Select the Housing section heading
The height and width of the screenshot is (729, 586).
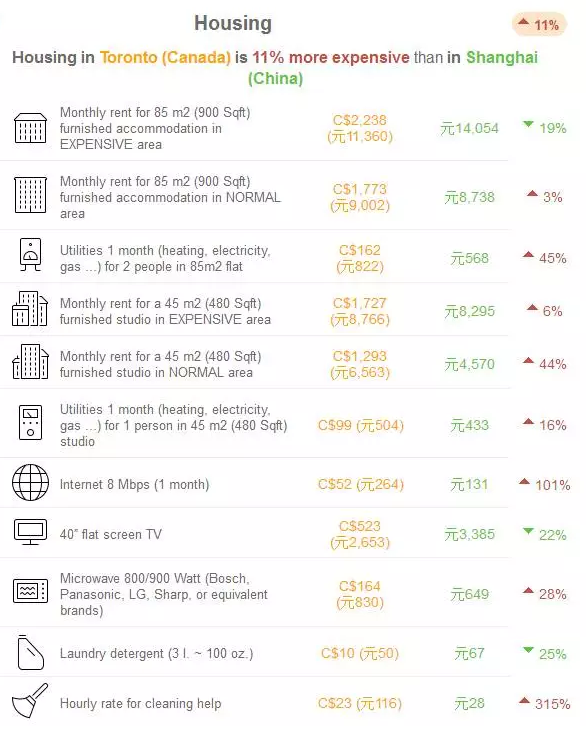[x=233, y=23]
